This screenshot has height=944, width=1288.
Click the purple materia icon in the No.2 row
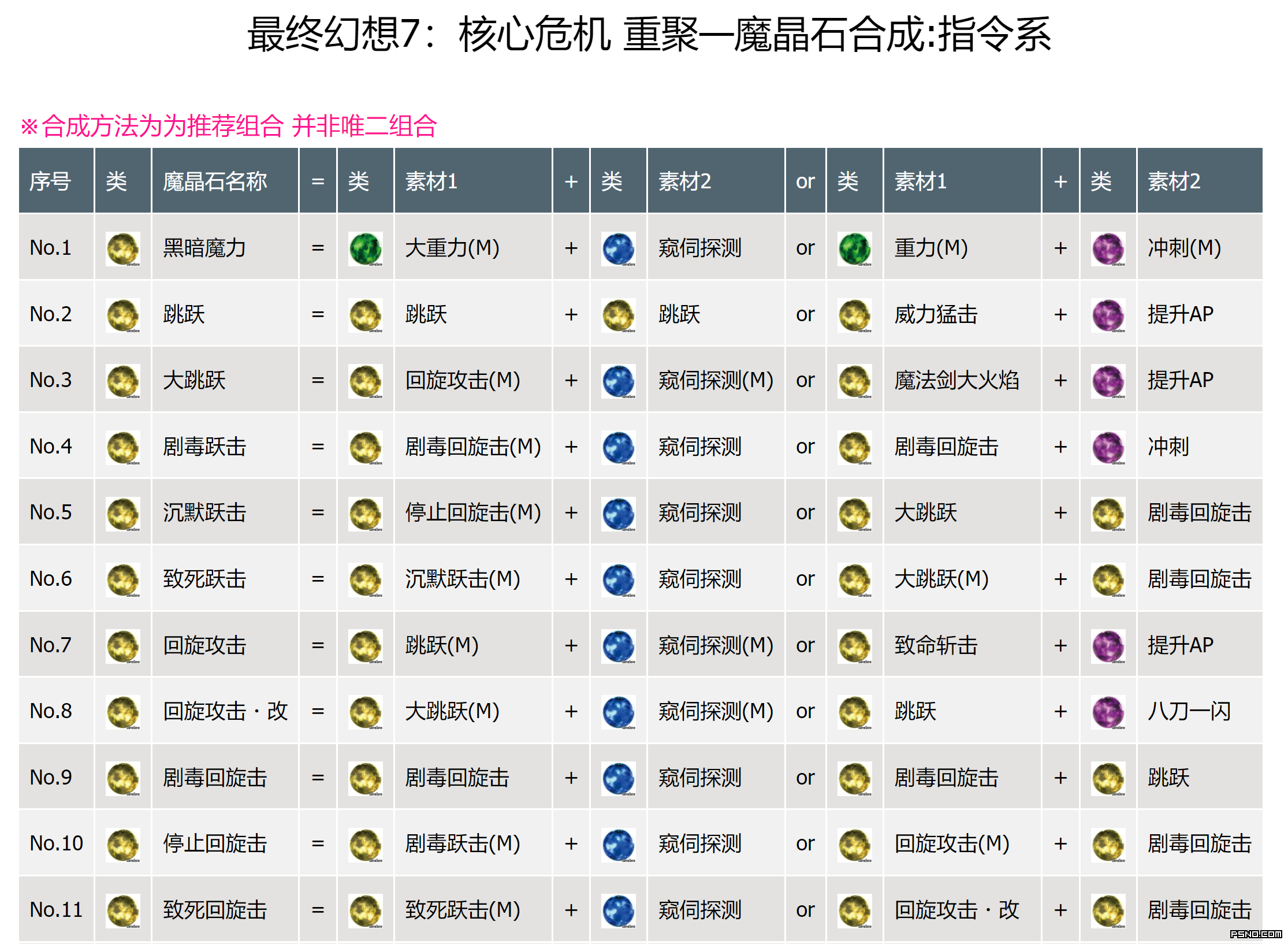[x=1108, y=315]
